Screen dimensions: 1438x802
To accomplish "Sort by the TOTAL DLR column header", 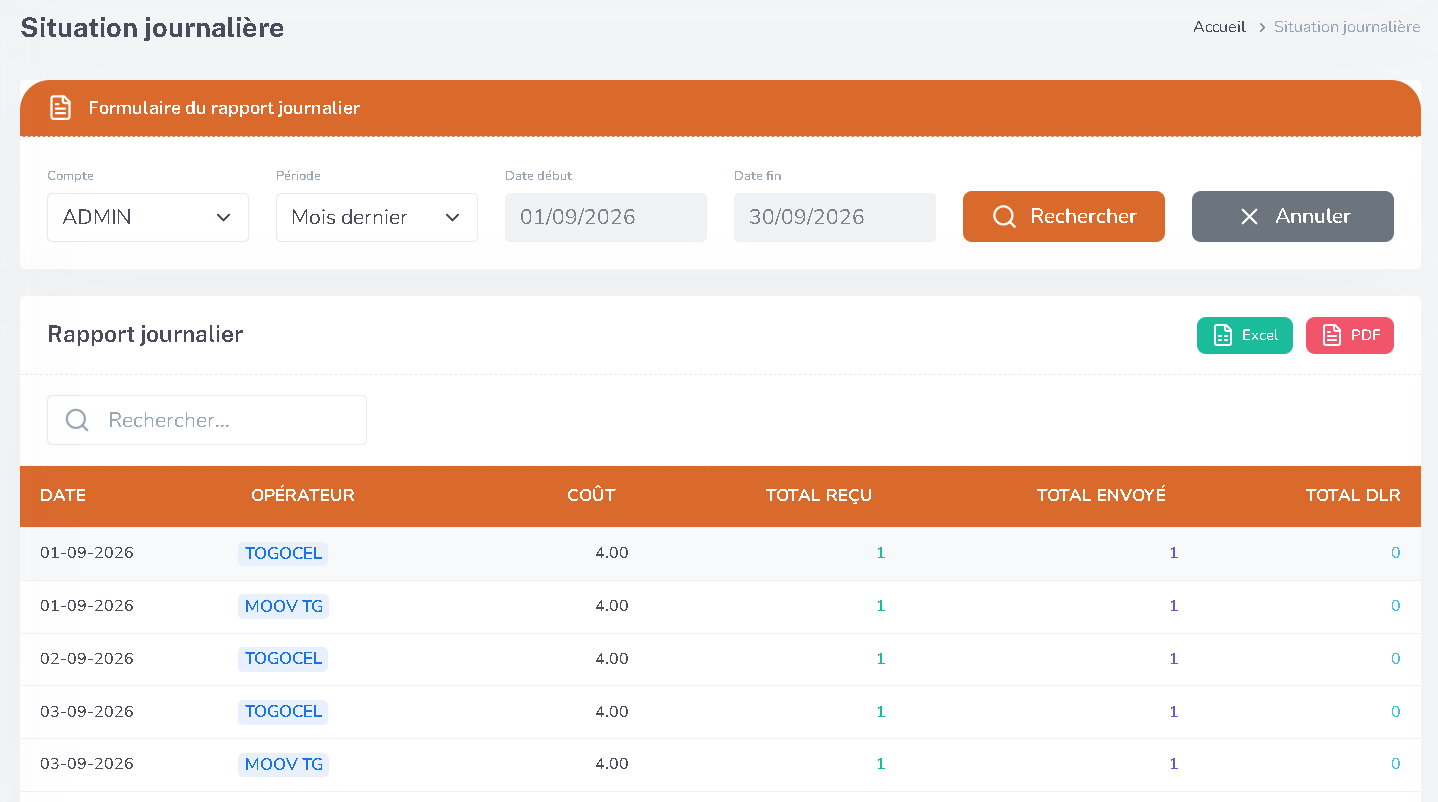I will [x=1353, y=495].
